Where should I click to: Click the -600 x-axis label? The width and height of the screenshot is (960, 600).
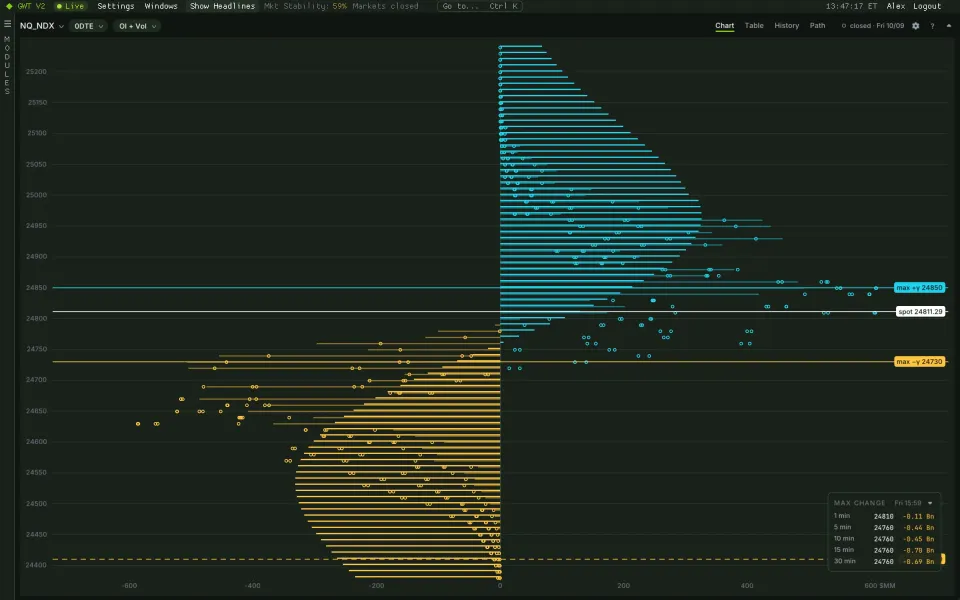[x=129, y=586]
